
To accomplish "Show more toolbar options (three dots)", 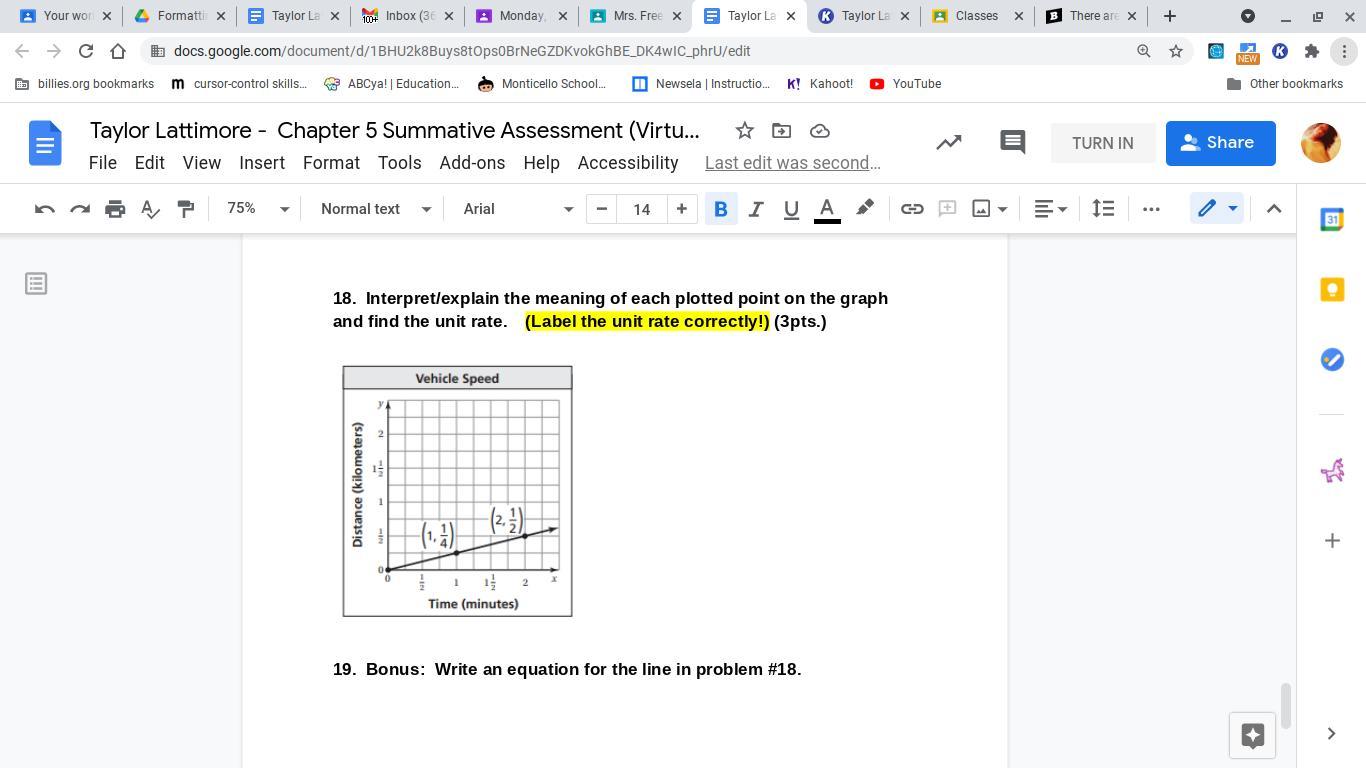I will pyautogui.click(x=1151, y=209).
